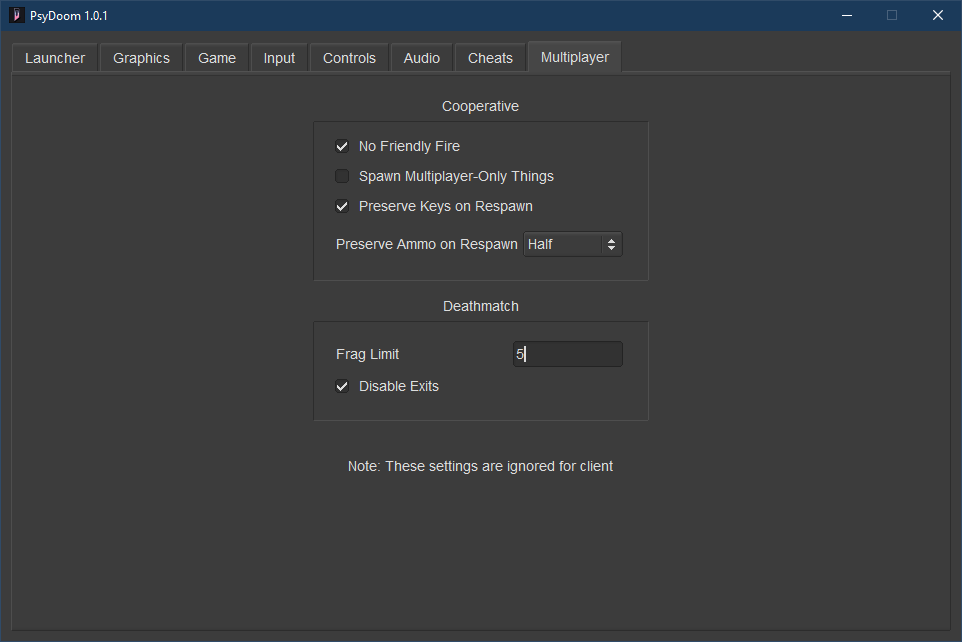Close the PsyDoom window
Screen dimensions: 962x642
point(937,15)
